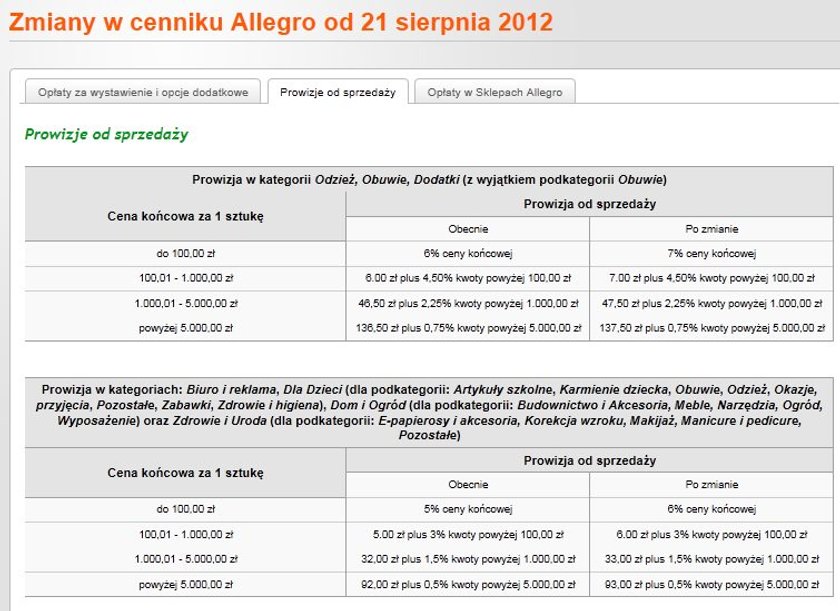Click first table's powyżej 5.000,00 zł row label
This screenshot has height=611, width=840.
pos(185,328)
